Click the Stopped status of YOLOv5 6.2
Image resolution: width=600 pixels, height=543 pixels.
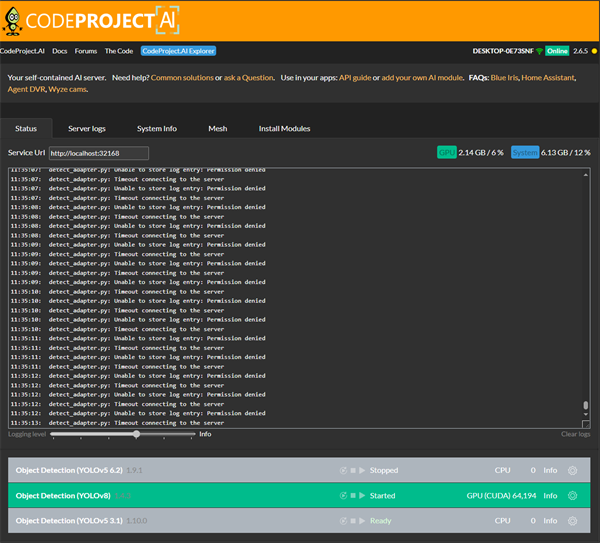pyautogui.click(x=384, y=470)
